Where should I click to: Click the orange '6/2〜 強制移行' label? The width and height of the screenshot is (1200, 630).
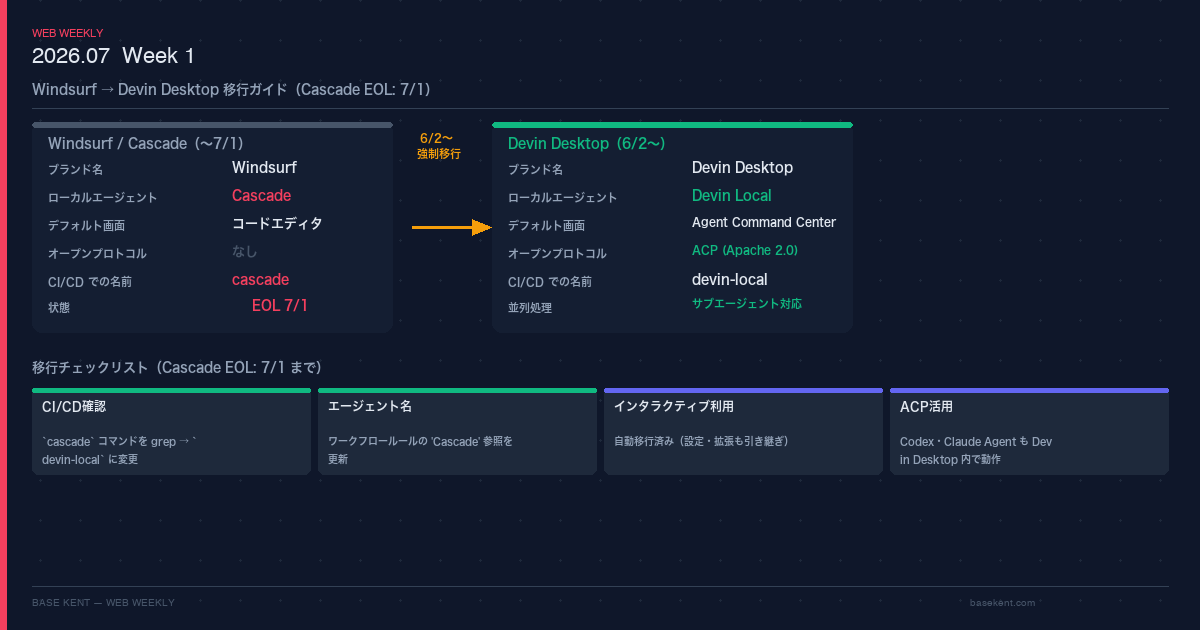tap(438, 146)
